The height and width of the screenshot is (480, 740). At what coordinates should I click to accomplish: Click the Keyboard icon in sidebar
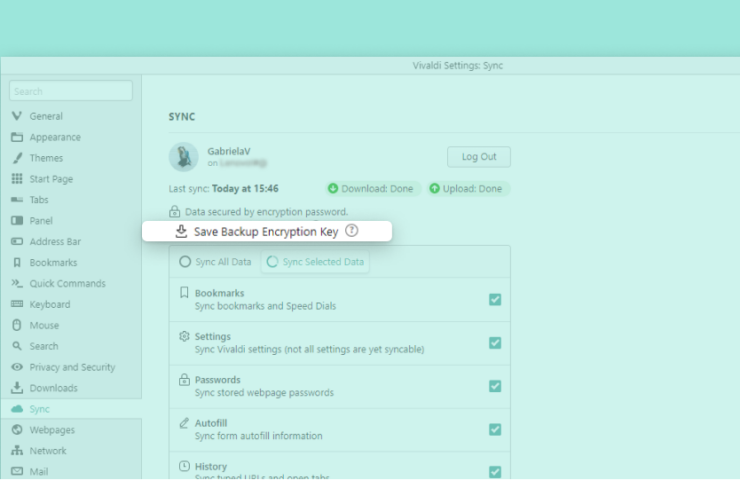(x=17, y=304)
